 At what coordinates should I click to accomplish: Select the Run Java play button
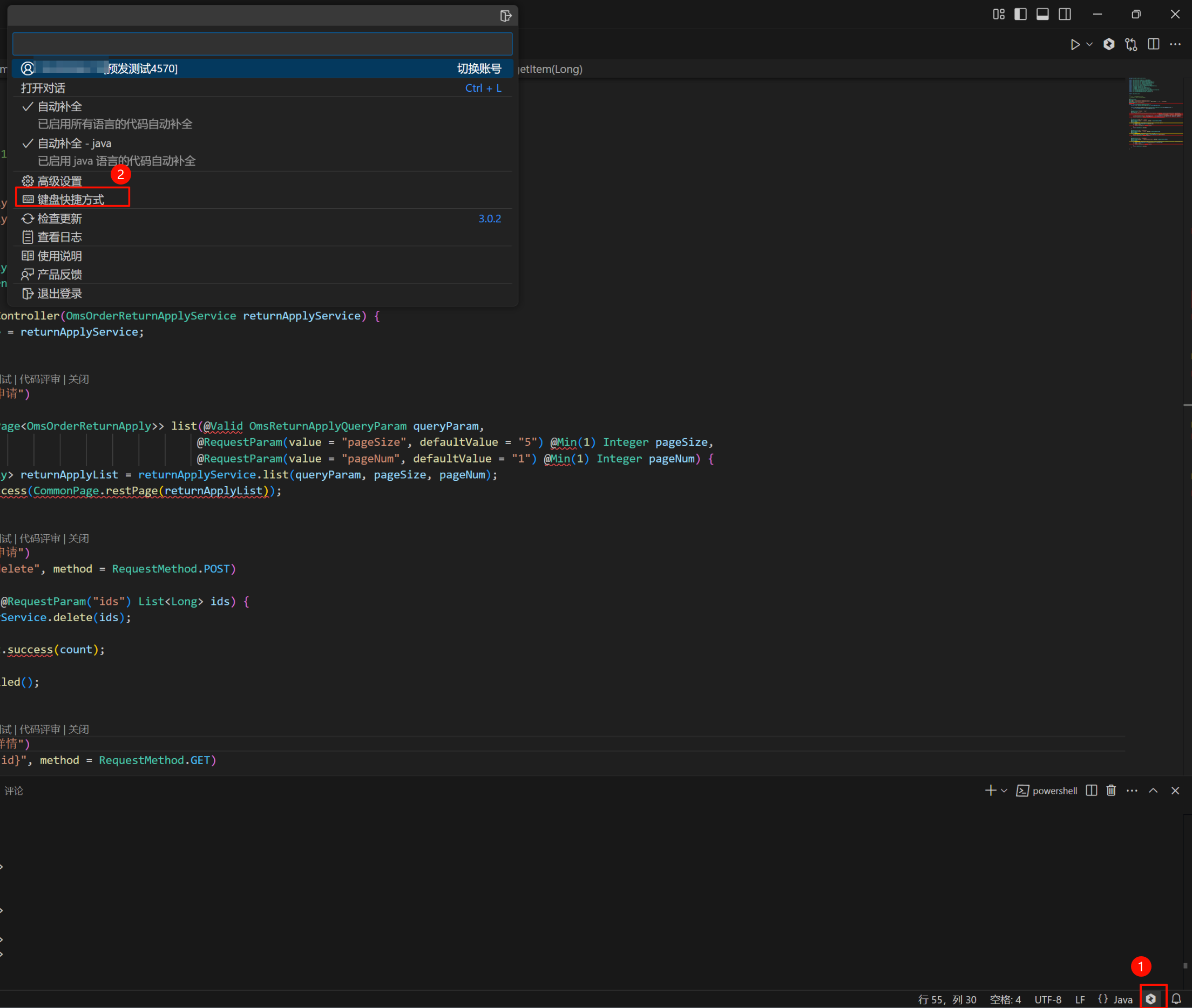click(1076, 44)
